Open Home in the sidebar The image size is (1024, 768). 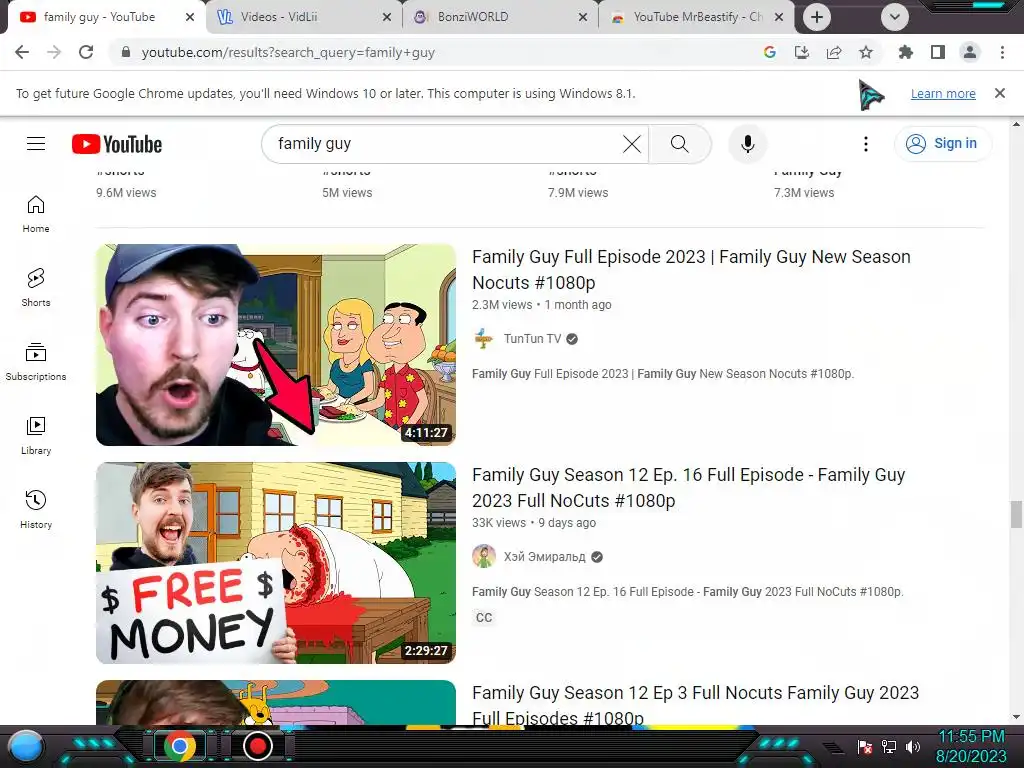(x=36, y=214)
